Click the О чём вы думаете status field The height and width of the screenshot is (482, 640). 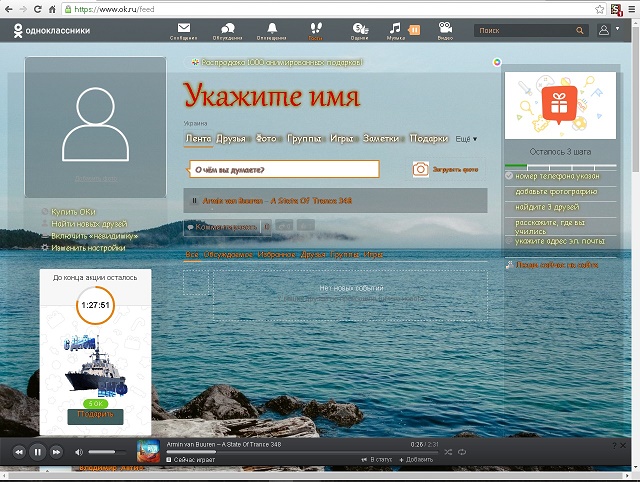pos(284,169)
